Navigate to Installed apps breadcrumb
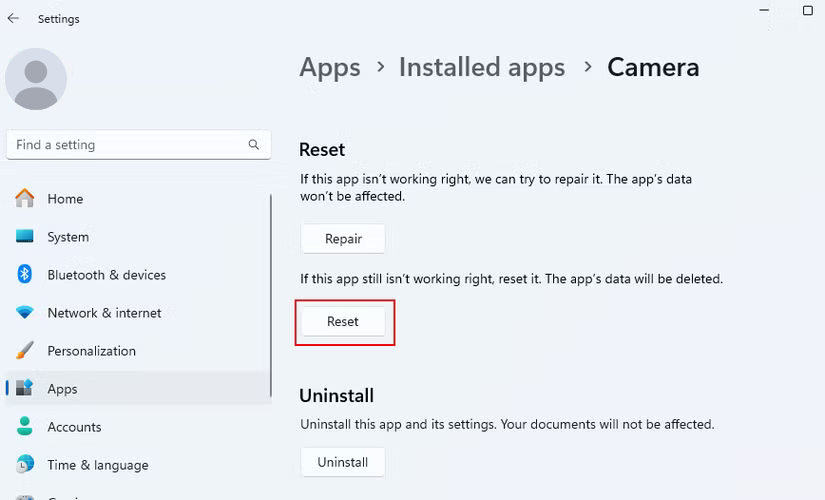 click(x=481, y=67)
